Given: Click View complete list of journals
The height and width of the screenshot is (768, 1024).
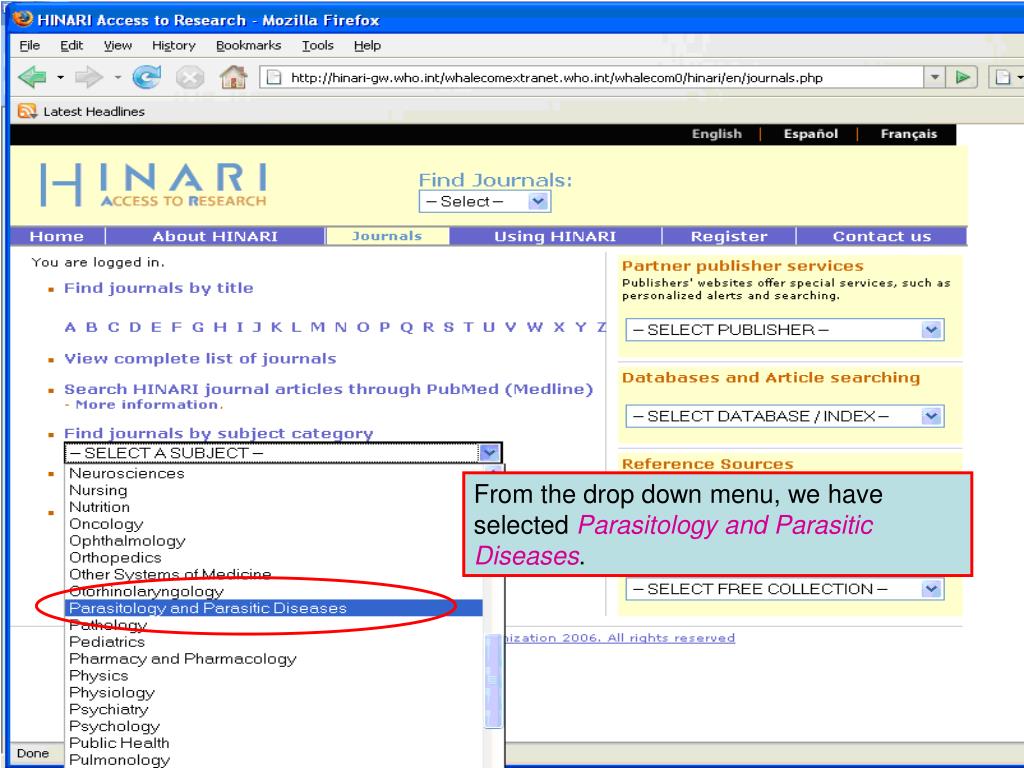Looking at the screenshot, I should click(x=200, y=359).
